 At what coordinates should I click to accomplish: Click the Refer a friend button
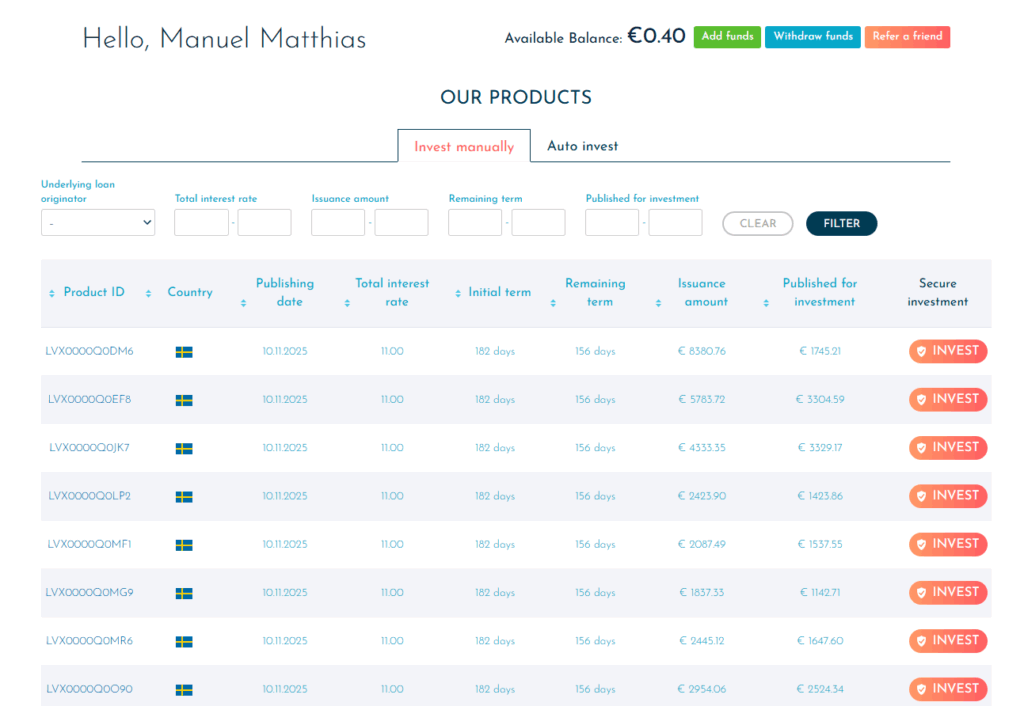pos(907,37)
